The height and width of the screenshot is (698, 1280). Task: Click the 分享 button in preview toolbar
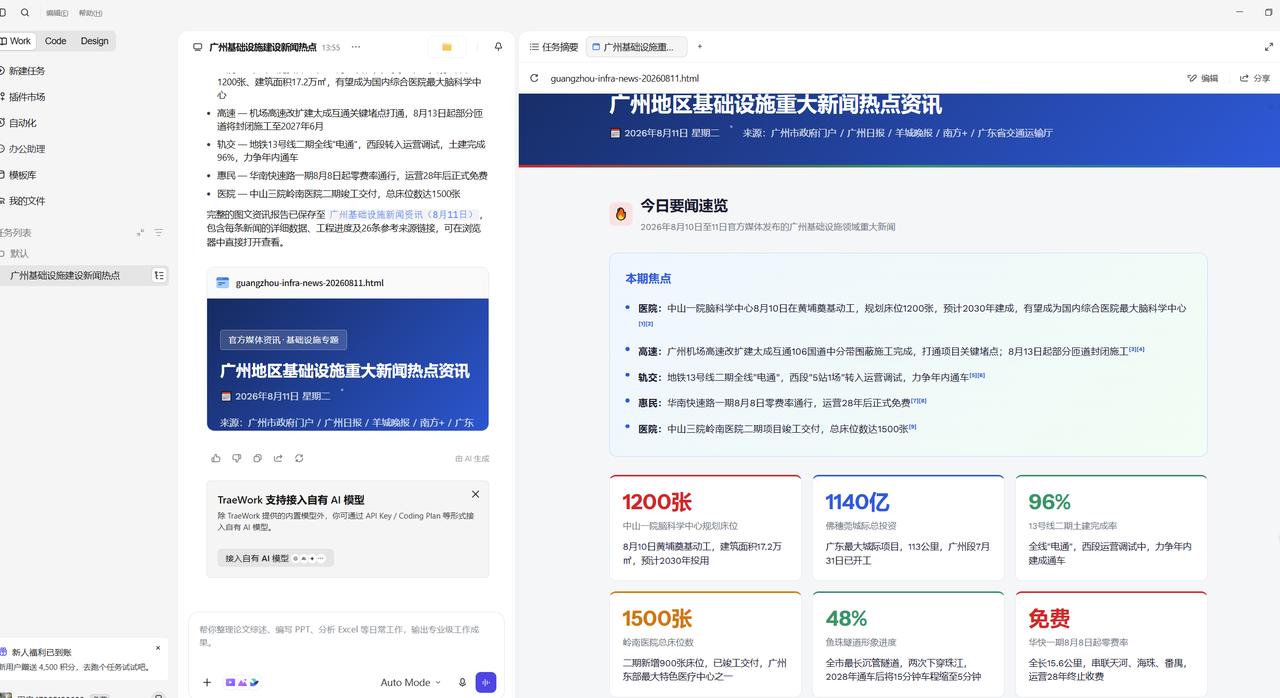point(1255,78)
